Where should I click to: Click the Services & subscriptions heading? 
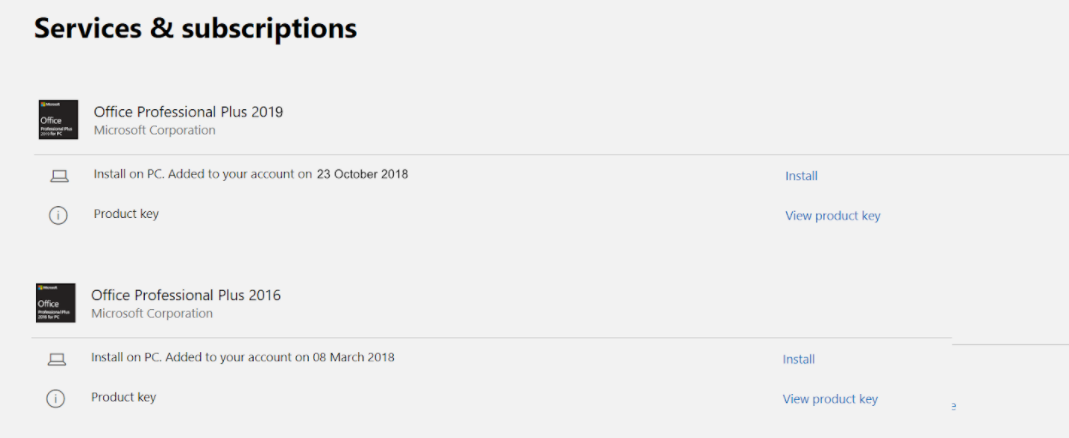pos(195,28)
